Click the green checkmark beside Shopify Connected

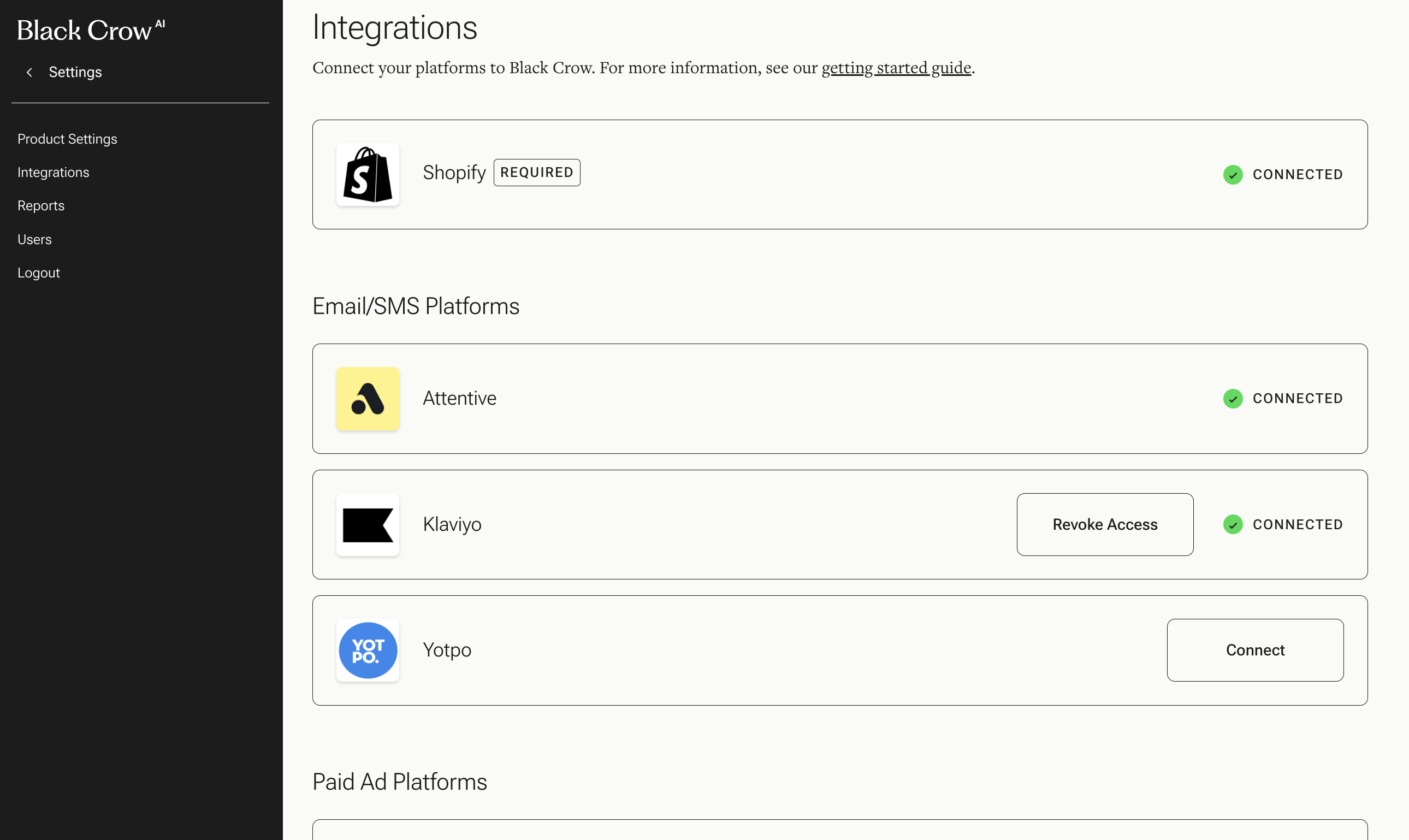coord(1233,174)
